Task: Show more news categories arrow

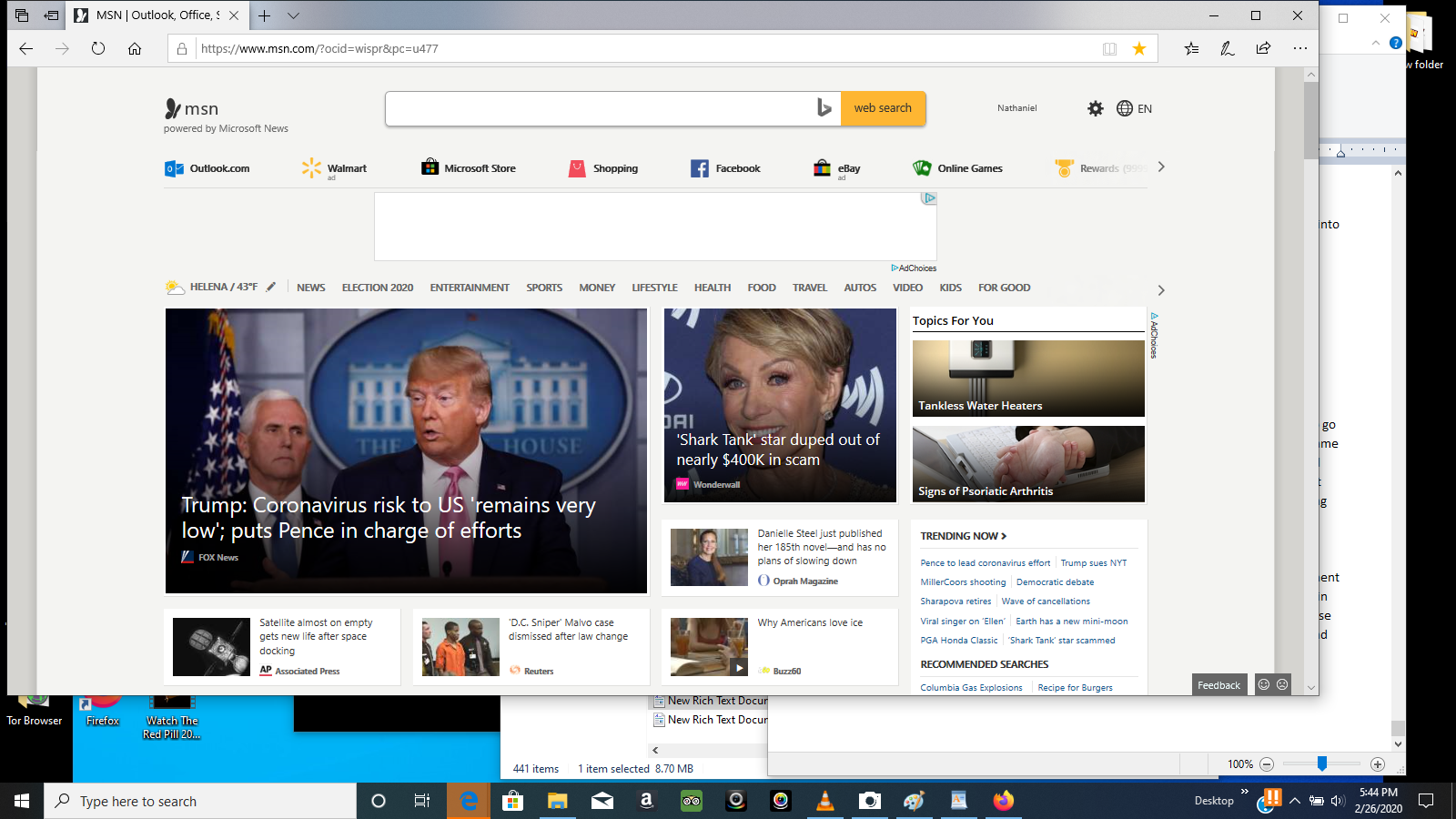Action: [x=1161, y=290]
